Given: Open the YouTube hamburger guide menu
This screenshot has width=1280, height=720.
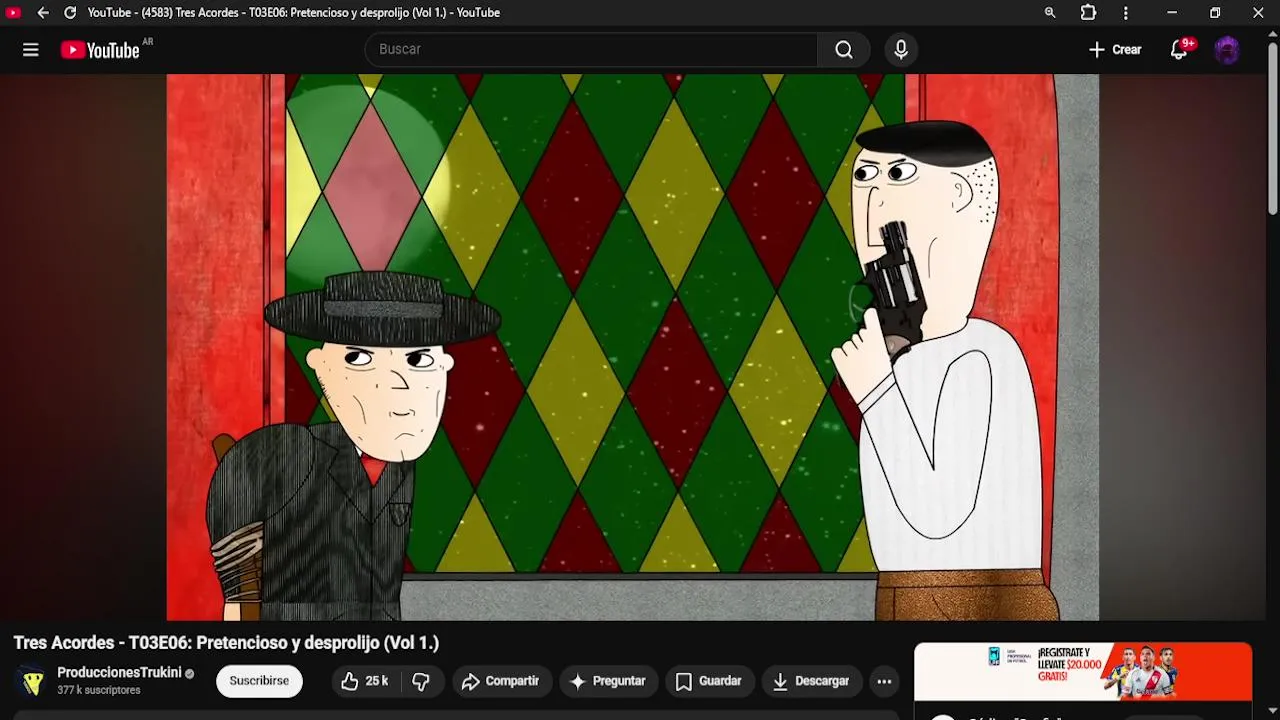Looking at the screenshot, I should point(31,50).
